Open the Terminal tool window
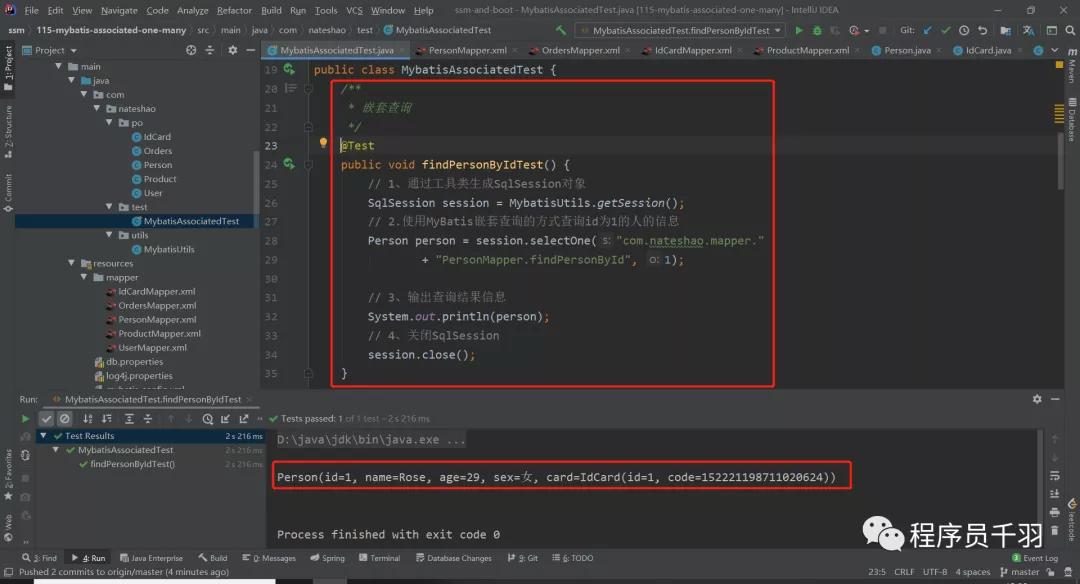1080x584 pixels. coord(380,558)
